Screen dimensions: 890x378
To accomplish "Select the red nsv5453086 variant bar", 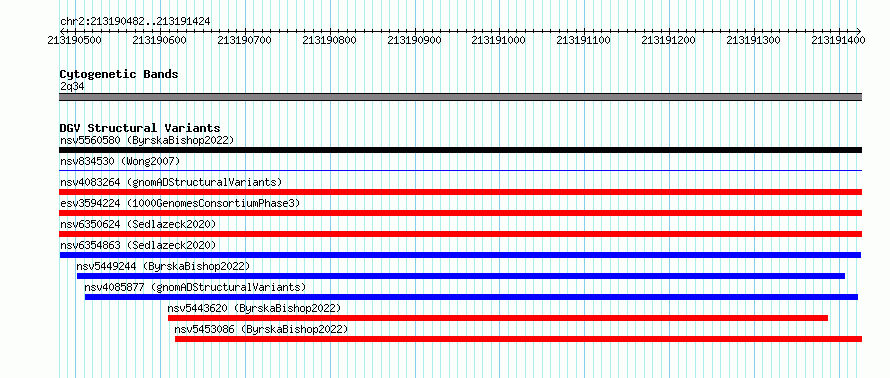I will (x=518, y=339).
